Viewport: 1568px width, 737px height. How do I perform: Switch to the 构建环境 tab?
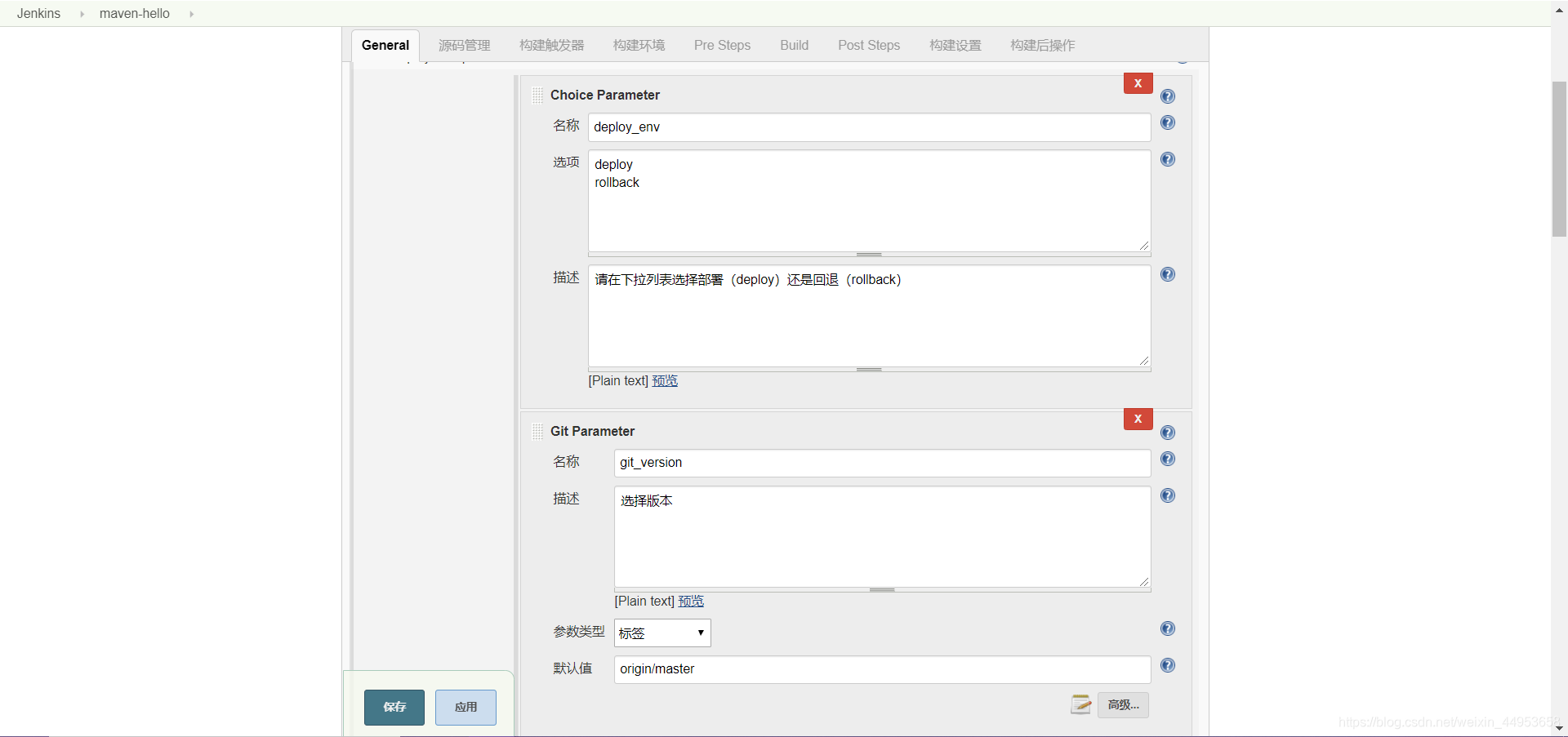[639, 46]
